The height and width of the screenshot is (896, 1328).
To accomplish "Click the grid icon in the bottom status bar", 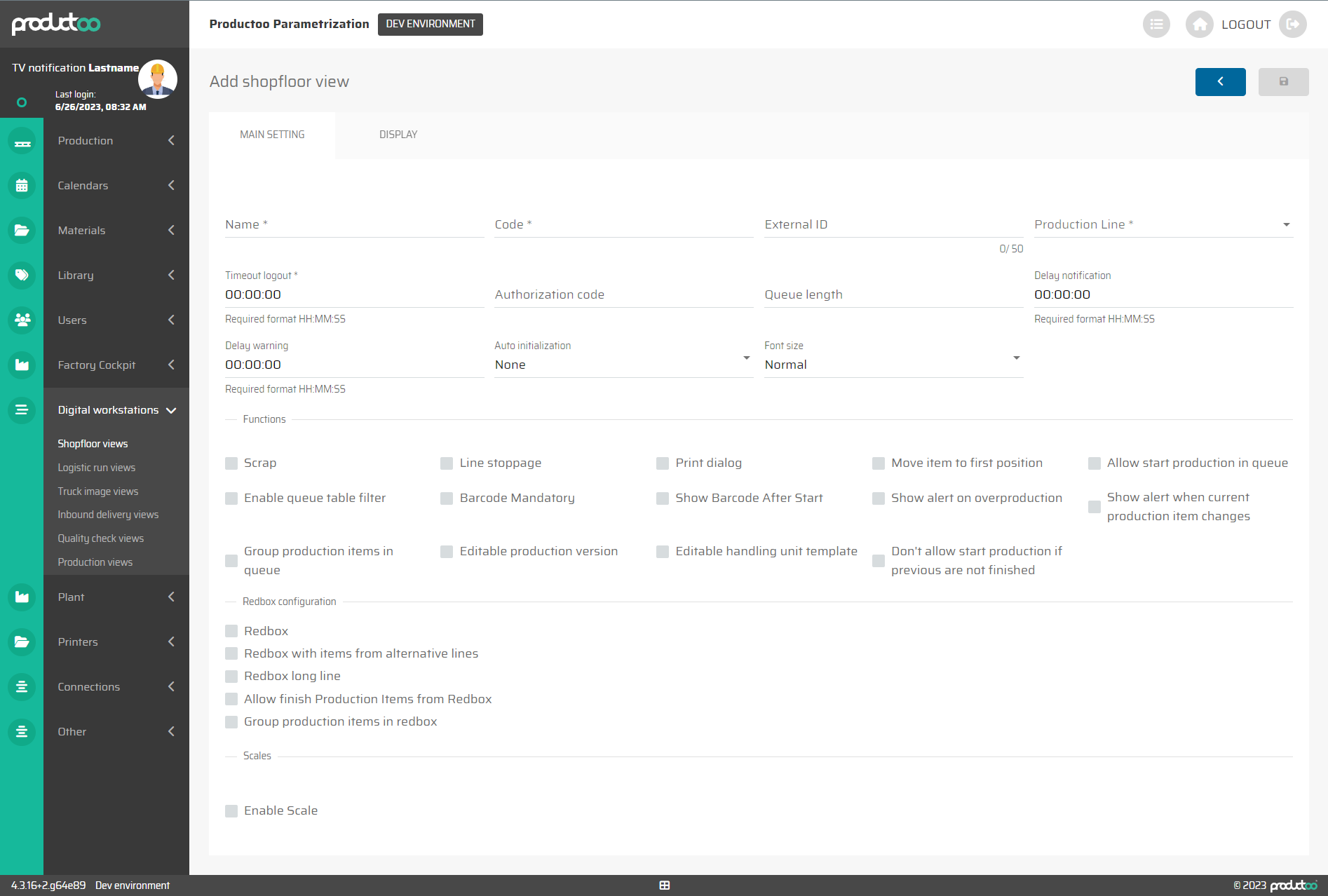I will click(665, 885).
